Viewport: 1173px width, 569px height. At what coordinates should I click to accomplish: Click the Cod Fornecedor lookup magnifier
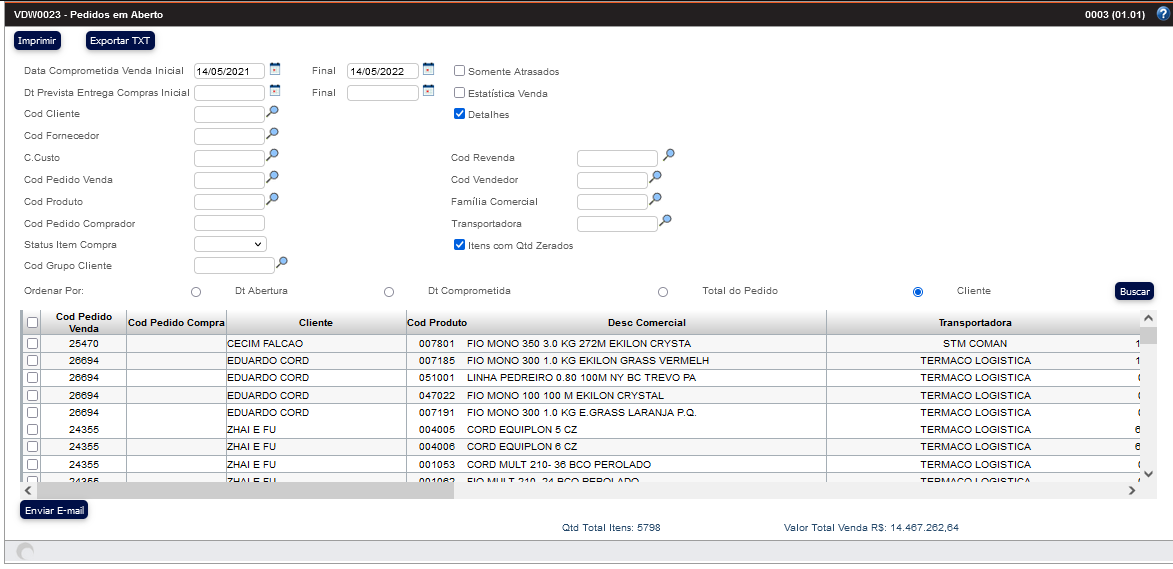tap(272, 134)
